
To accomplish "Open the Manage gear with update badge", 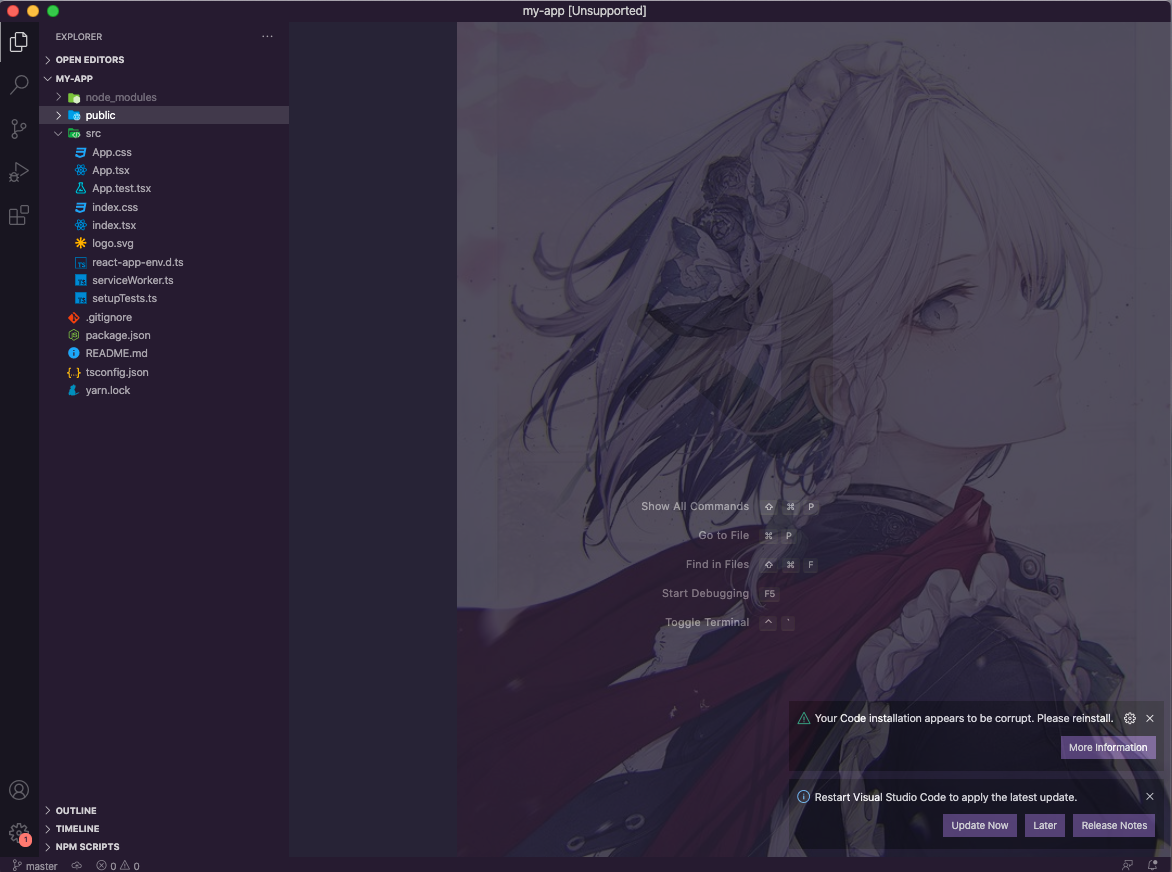I will point(19,833).
